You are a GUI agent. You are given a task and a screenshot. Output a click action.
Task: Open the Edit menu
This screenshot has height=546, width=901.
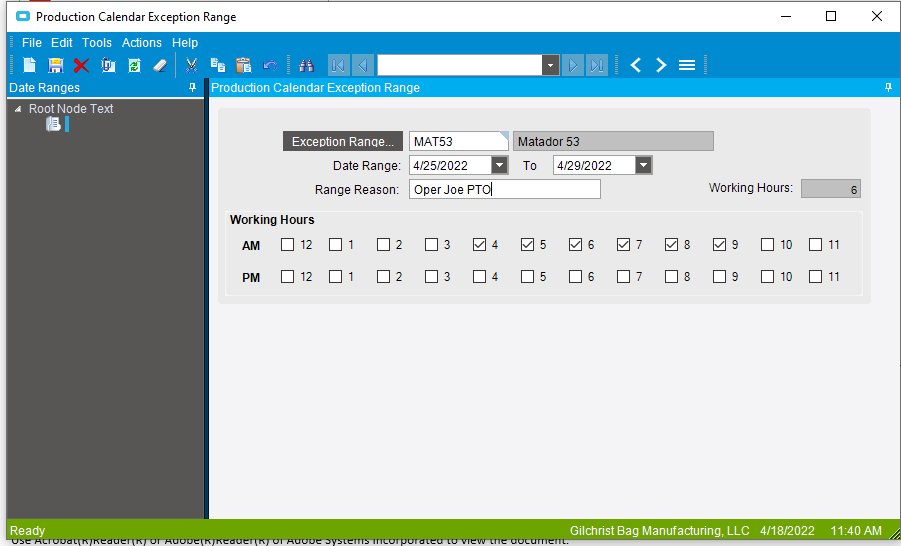pos(61,43)
